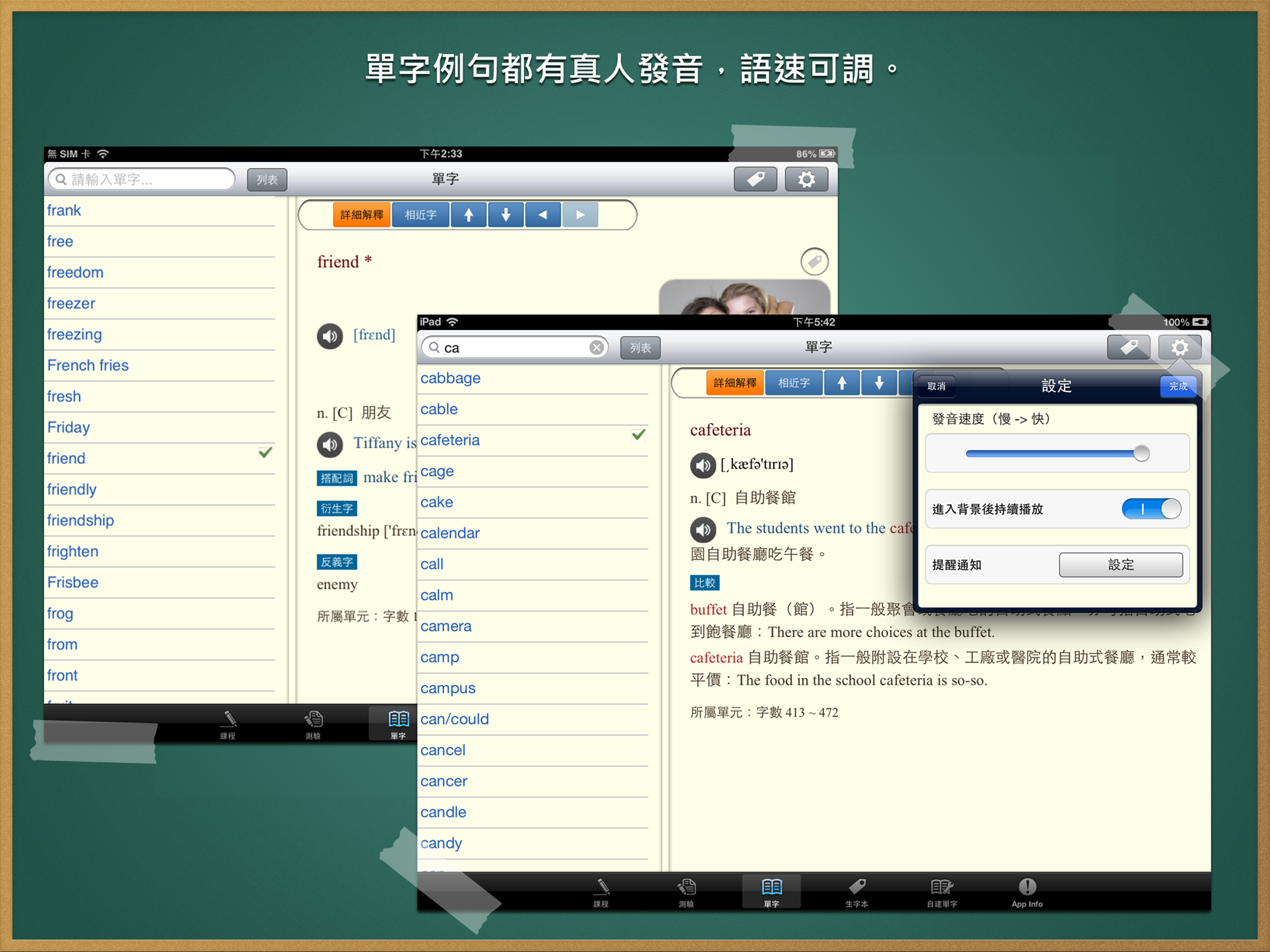Select 相近字 in back window

420,215
